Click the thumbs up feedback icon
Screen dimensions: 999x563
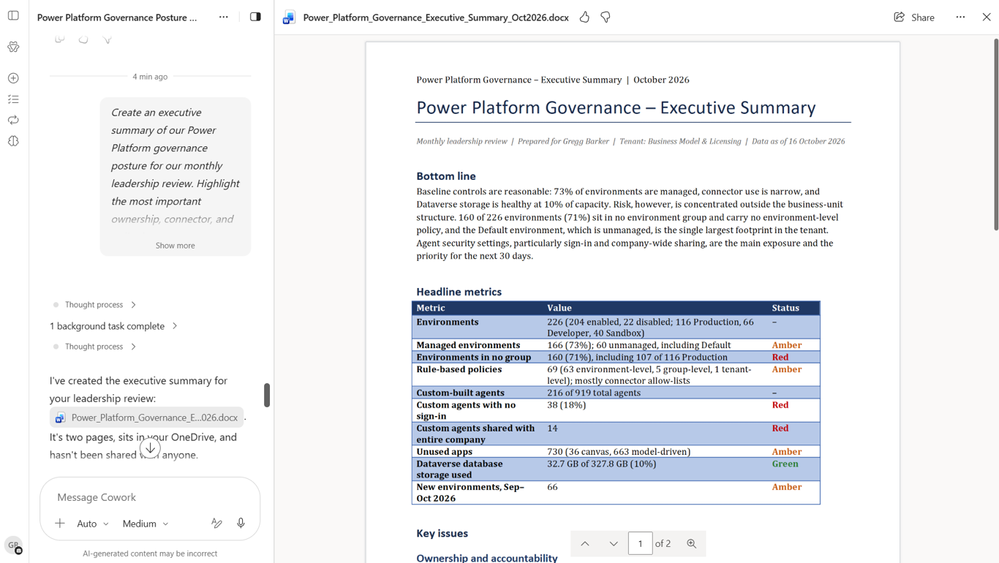coord(584,17)
